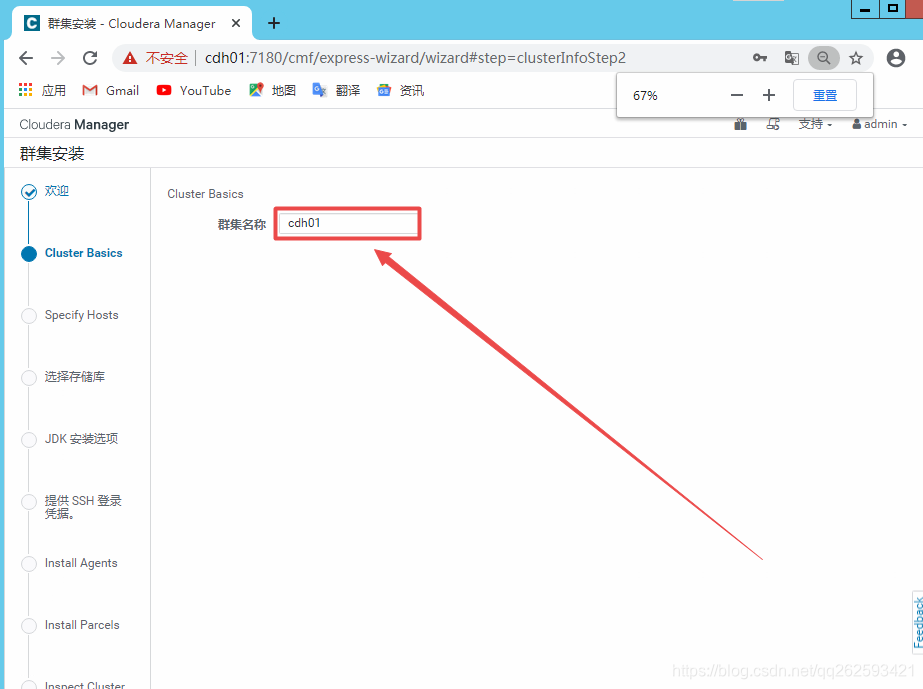Open the Translate (翻译) bookmark
The image size is (923, 689).
[x=336, y=90]
